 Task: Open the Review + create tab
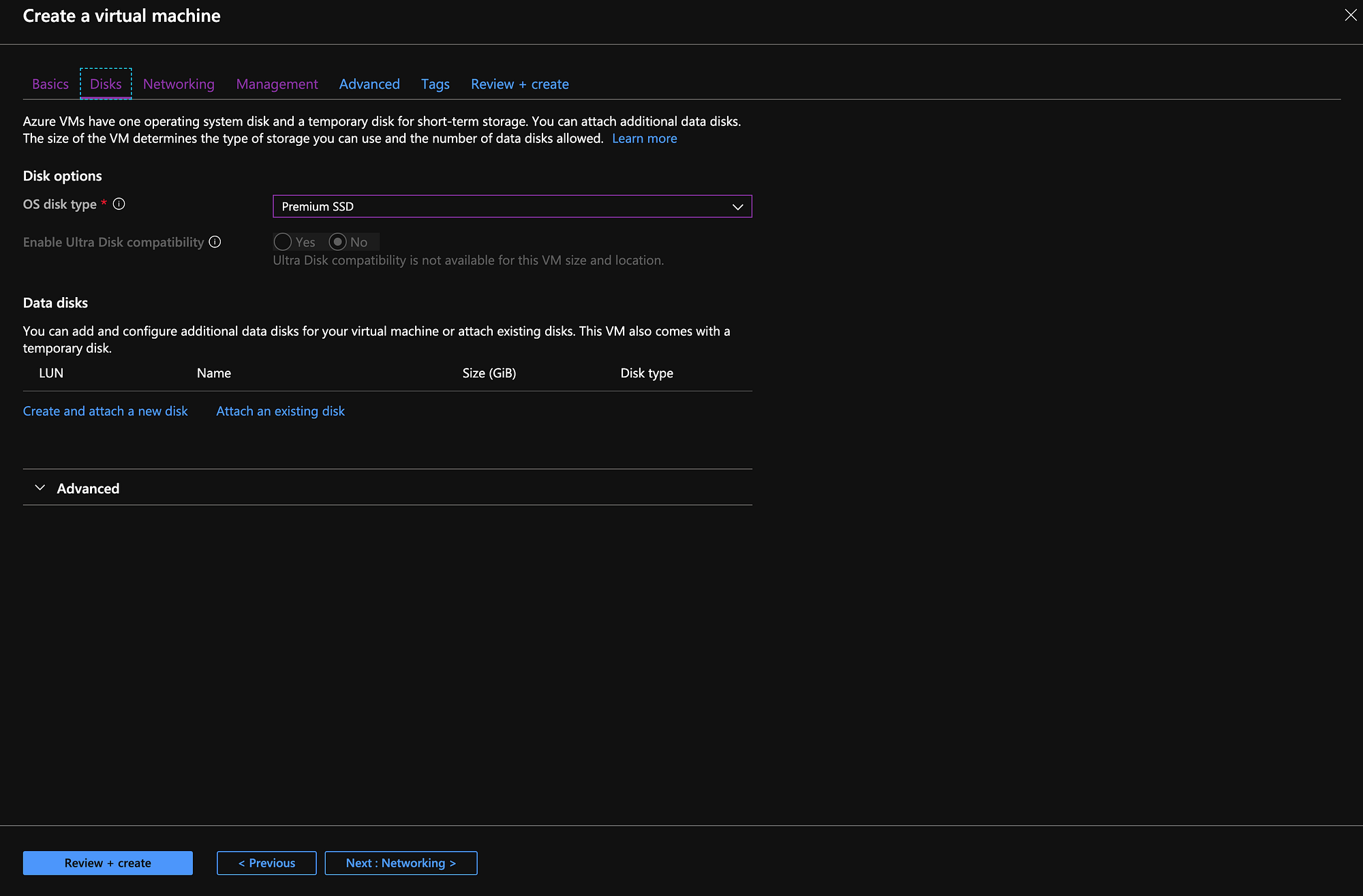(519, 84)
